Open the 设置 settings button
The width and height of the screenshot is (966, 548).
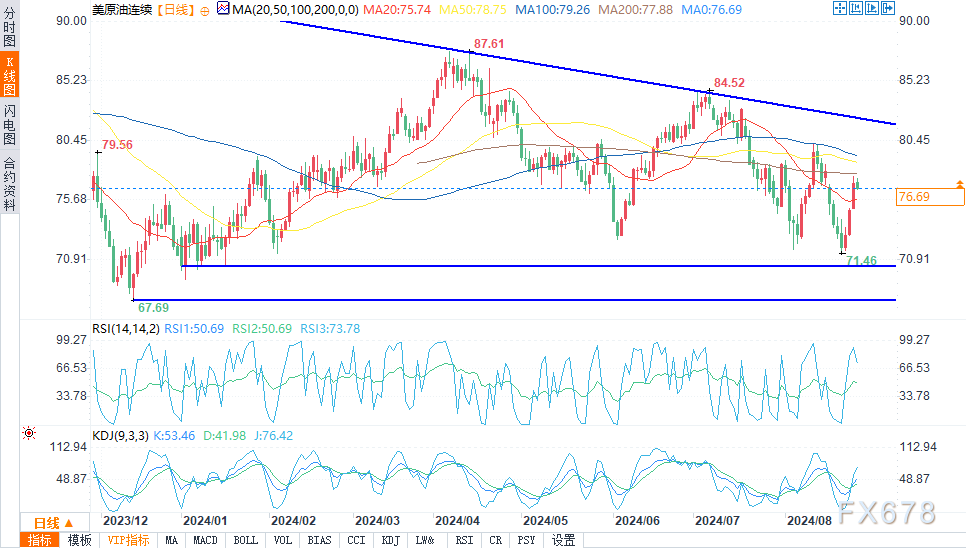point(563,540)
